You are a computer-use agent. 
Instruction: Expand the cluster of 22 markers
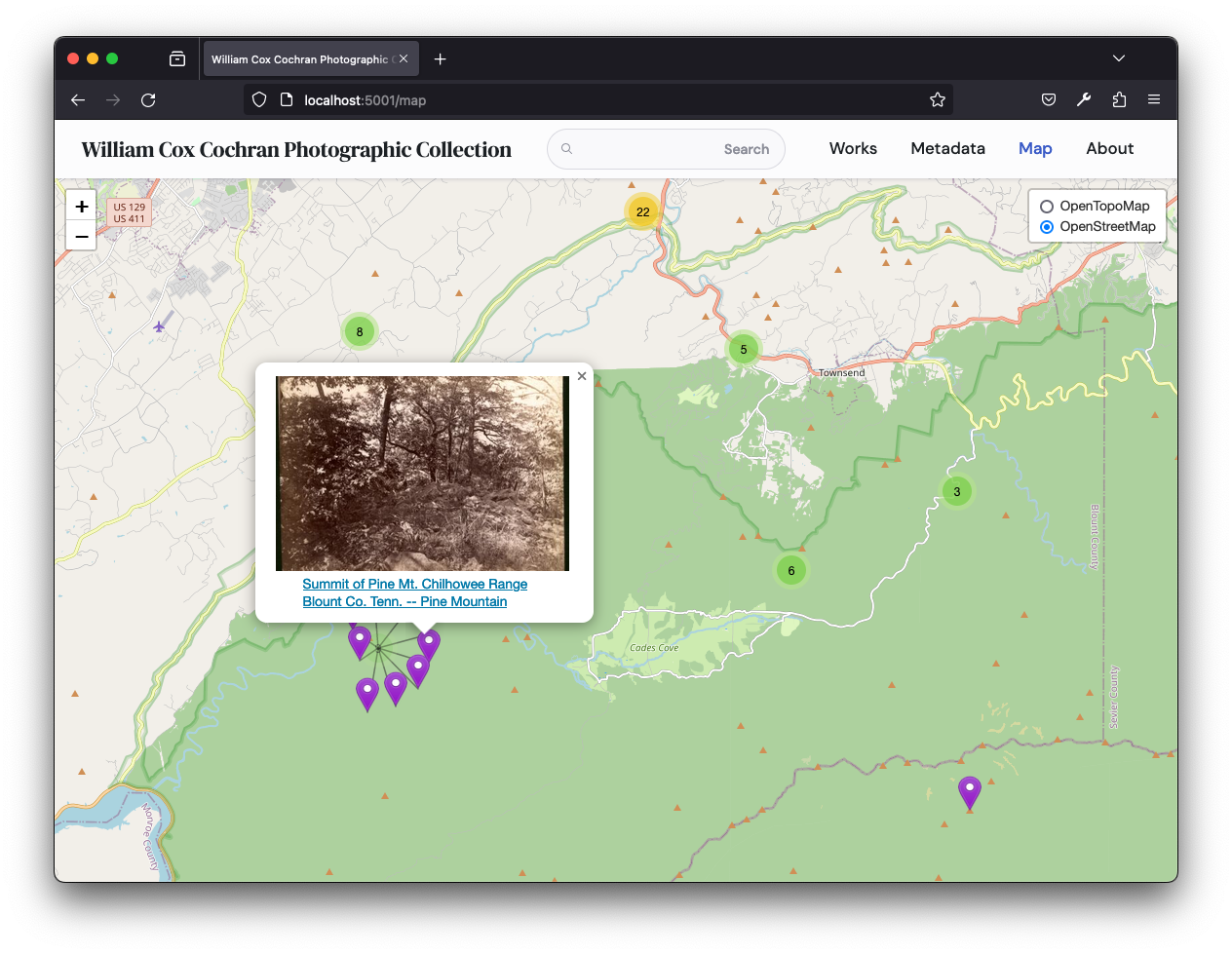coord(642,211)
